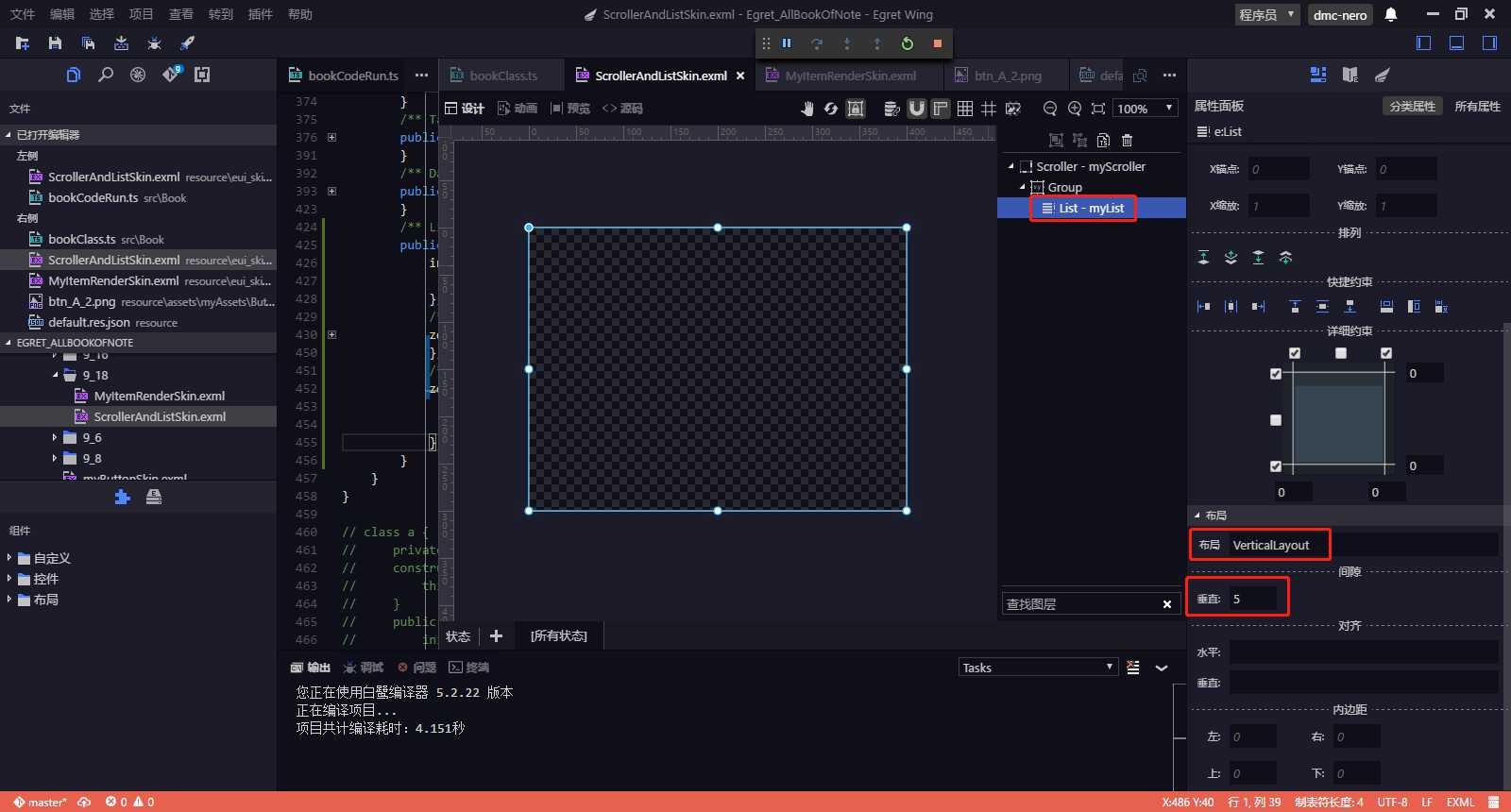Open the 编辑 menu

(62, 14)
